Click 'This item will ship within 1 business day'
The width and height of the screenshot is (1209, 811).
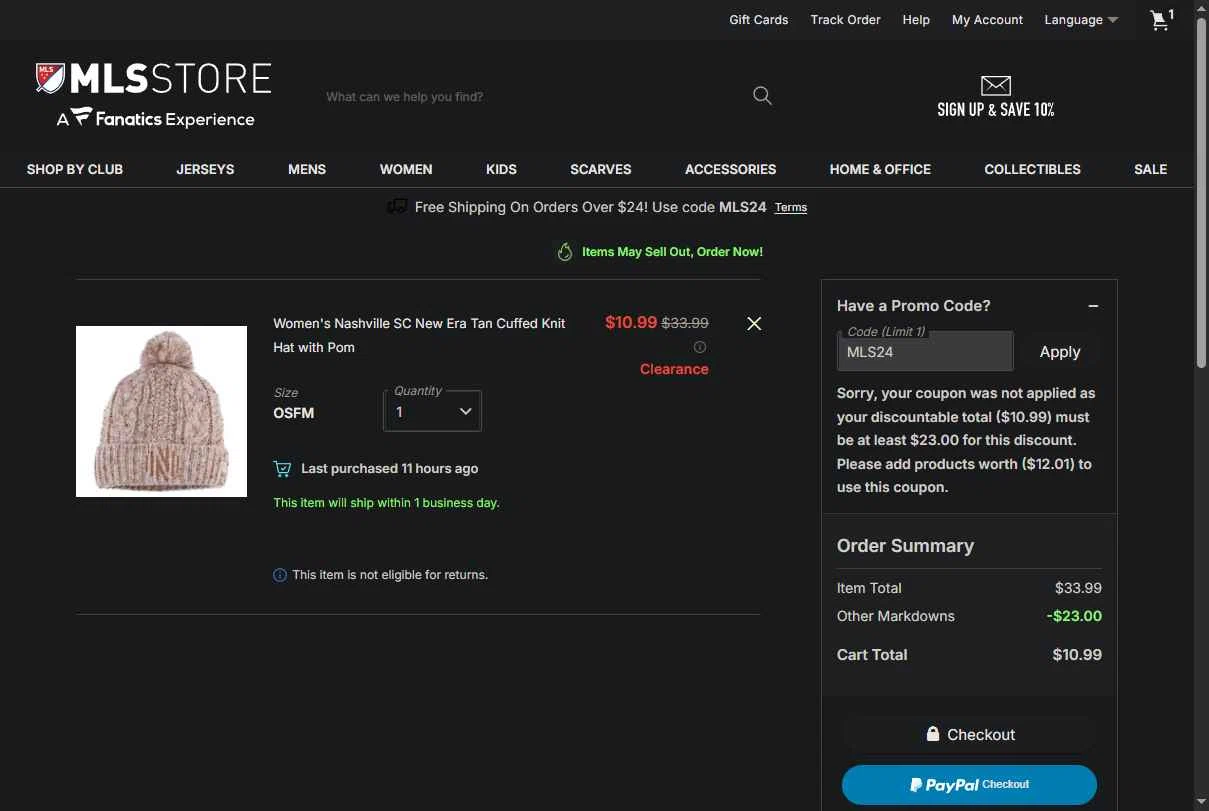point(386,502)
